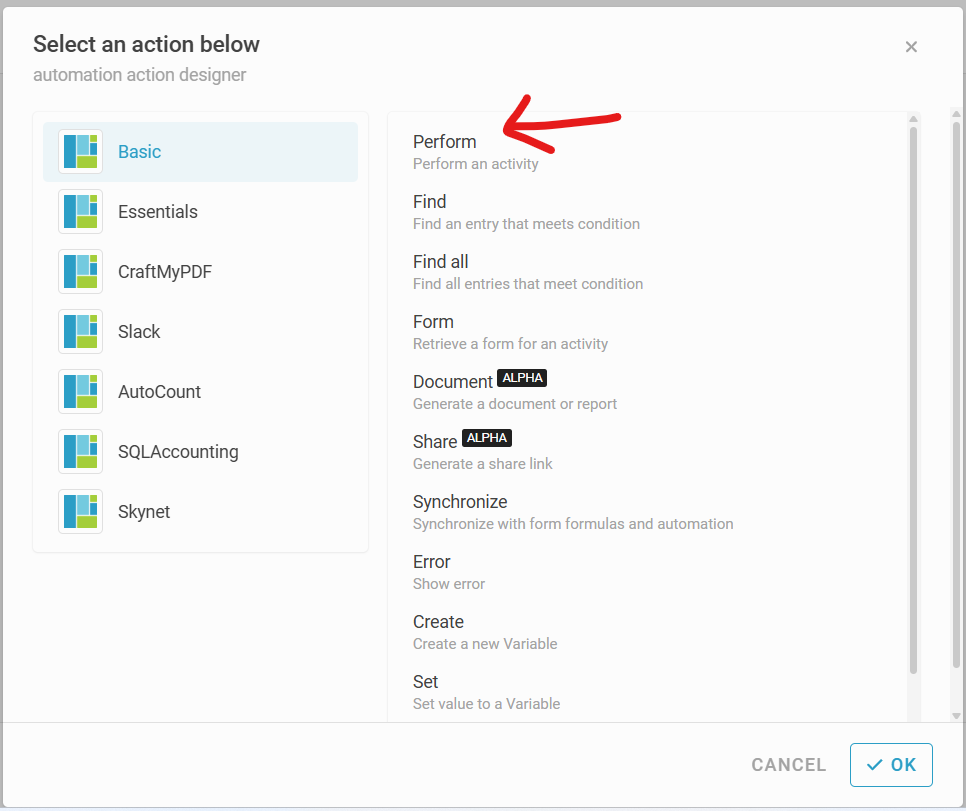Click the Skynet integration icon

pos(80,512)
